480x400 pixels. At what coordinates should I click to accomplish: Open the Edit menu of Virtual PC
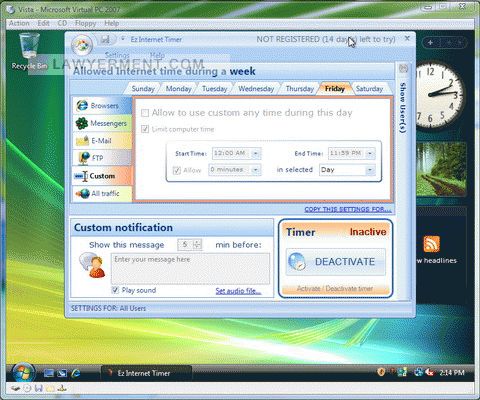tap(43, 23)
